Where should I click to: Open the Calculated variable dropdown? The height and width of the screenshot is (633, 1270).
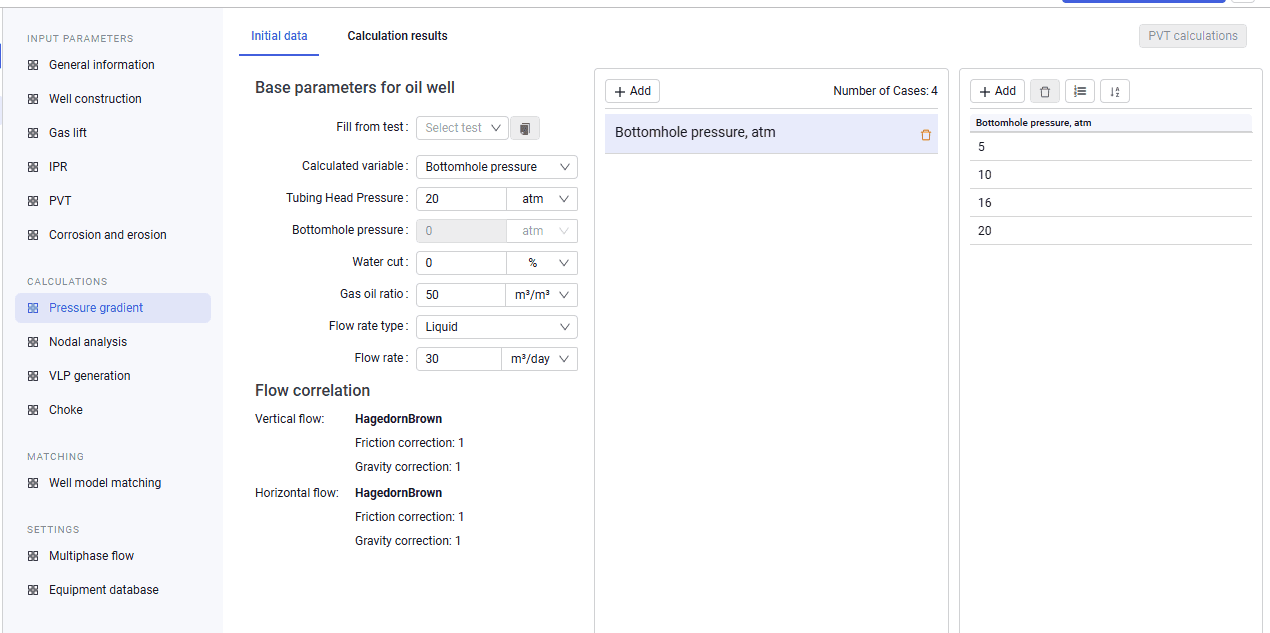pos(496,167)
